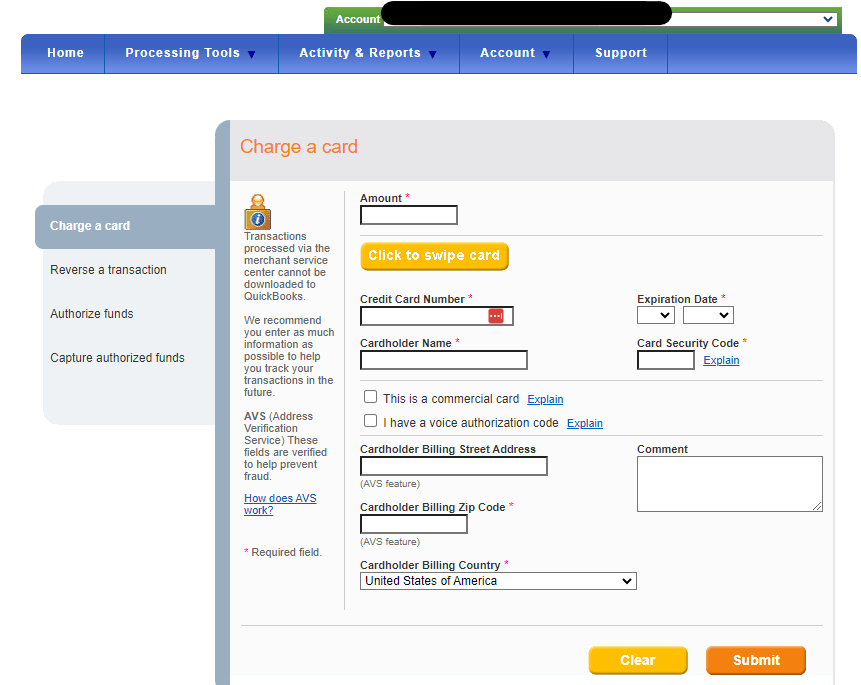Enable "I have a voice authorization code"
This screenshot has height=685, width=861.
pyautogui.click(x=370, y=420)
